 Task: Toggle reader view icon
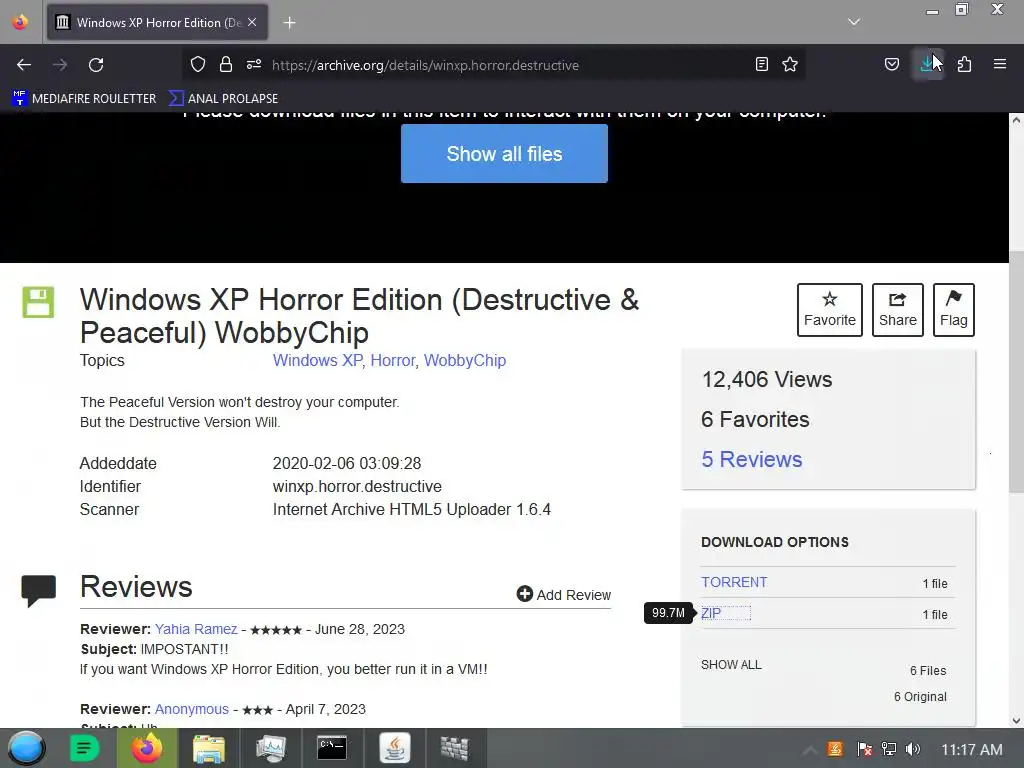761,64
